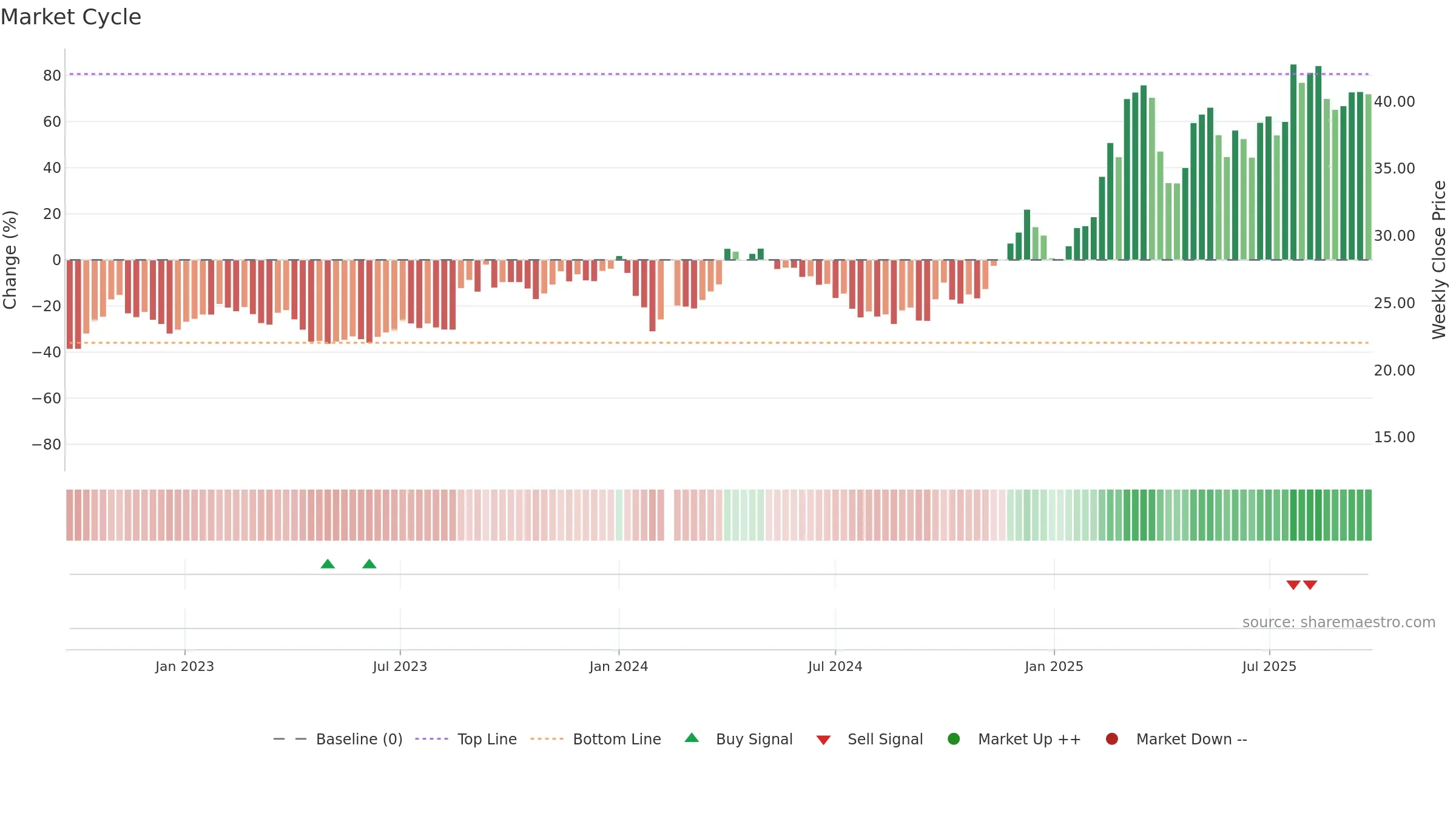This screenshot has height=819, width=1456.
Task: Click the red Market Down circle icon in legend
Action: click(1112, 739)
